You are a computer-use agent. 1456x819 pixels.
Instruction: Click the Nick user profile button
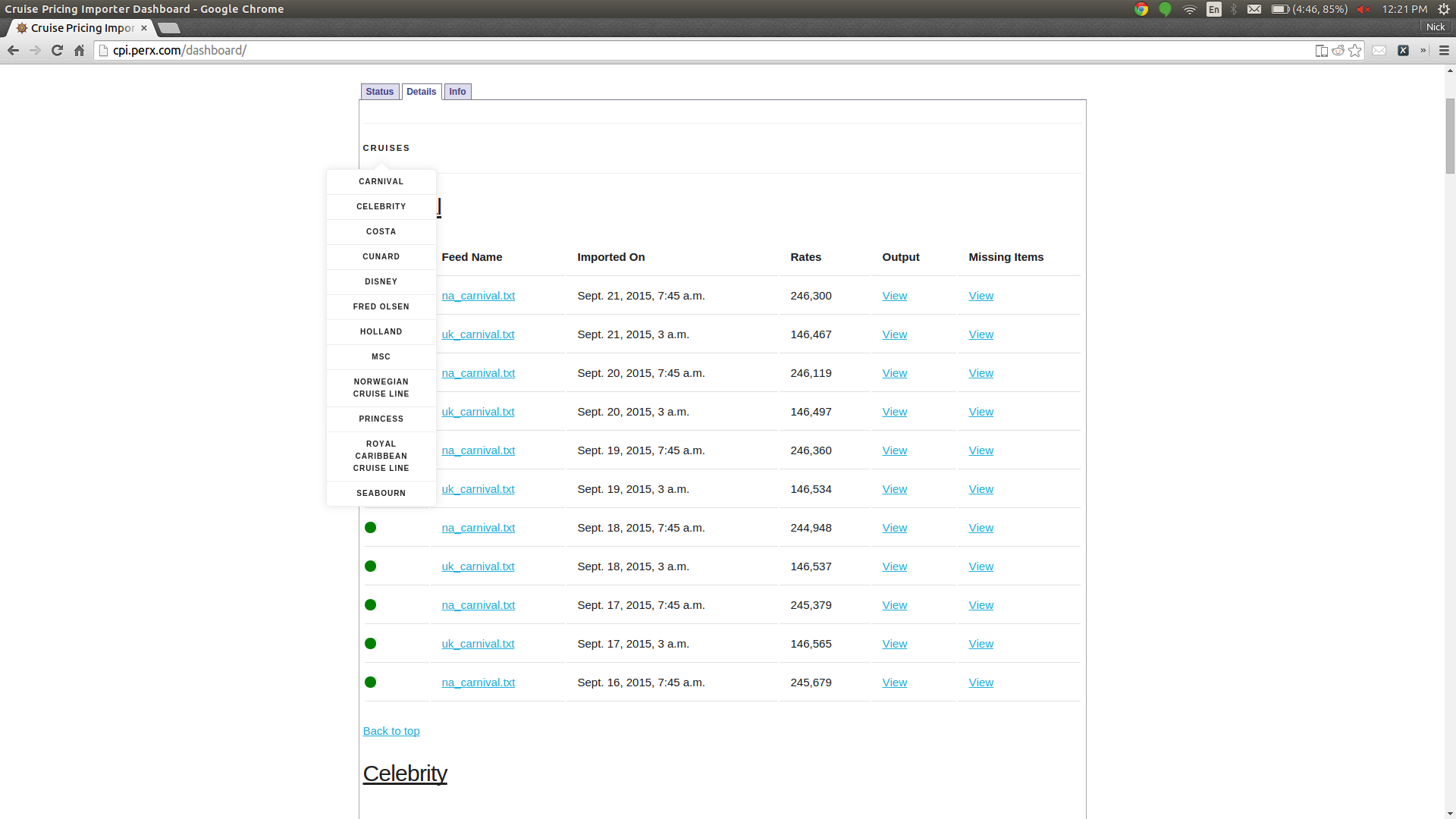[x=1436, y=27]
